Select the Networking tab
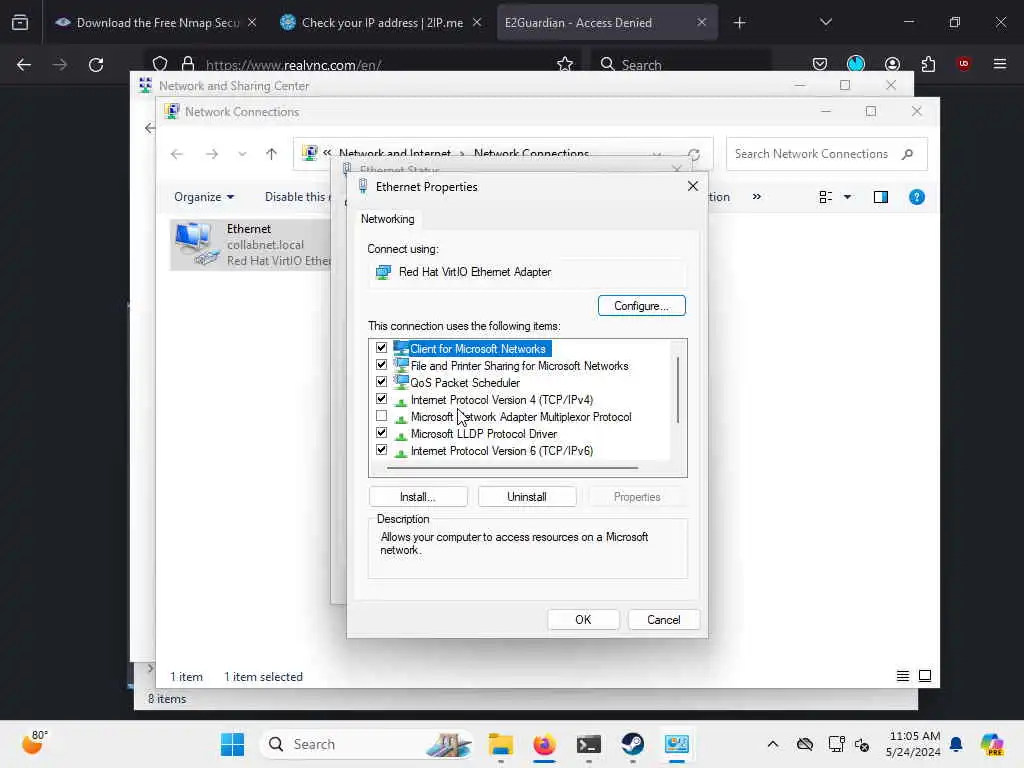This screenshot has width=1024, height=768. click(388, 219)
